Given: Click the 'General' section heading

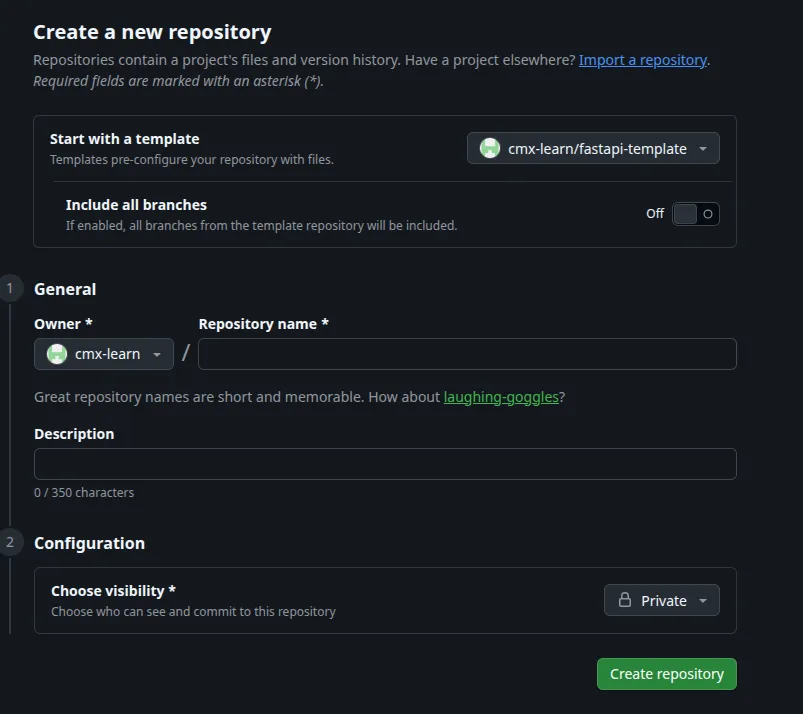Looking at the screenshot, I should (65, 289).
